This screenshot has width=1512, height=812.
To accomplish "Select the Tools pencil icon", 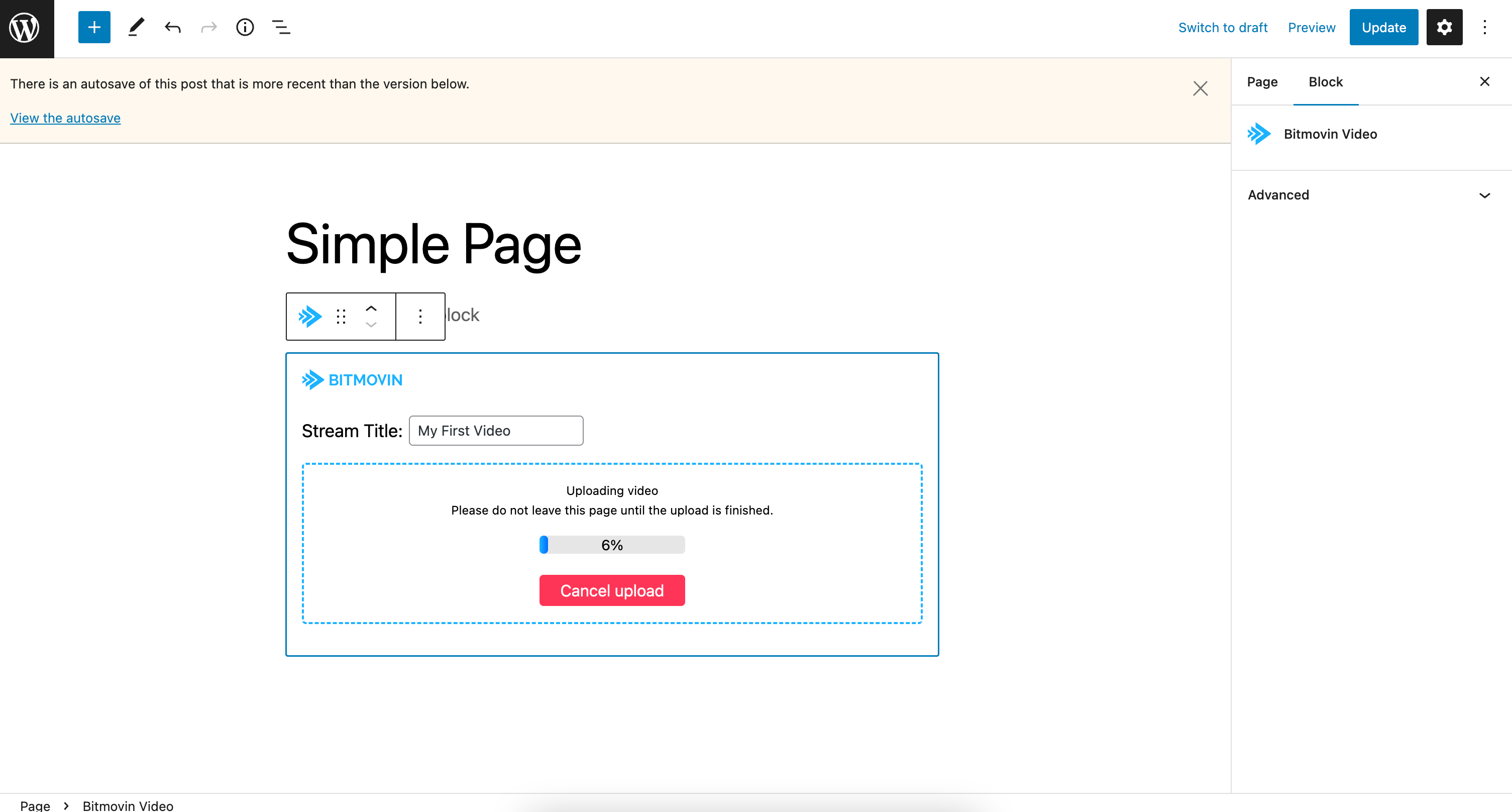I will pyautogui.click(x=136, y=27).
